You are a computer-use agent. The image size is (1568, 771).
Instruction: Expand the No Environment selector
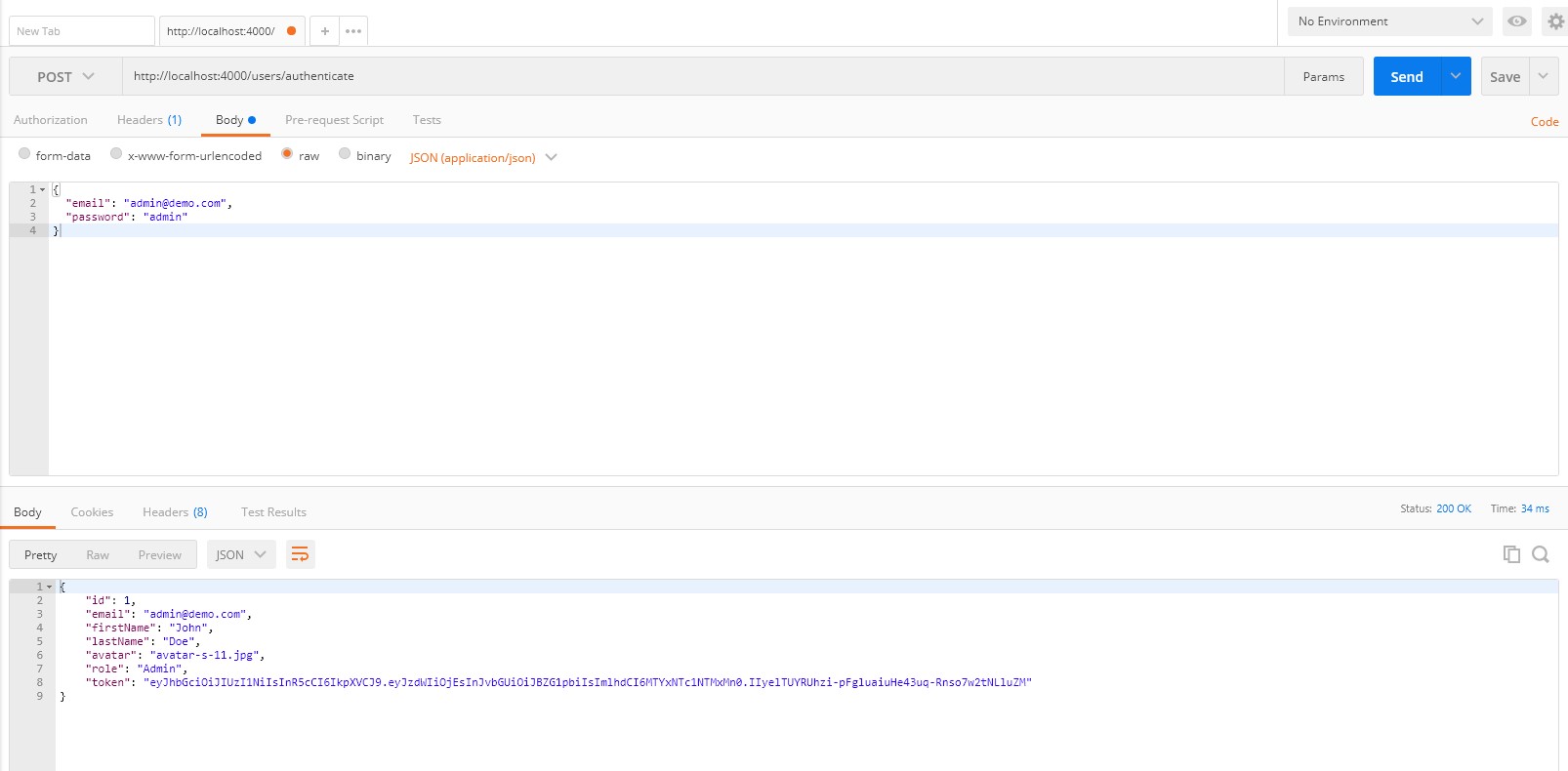point(1389,21)
